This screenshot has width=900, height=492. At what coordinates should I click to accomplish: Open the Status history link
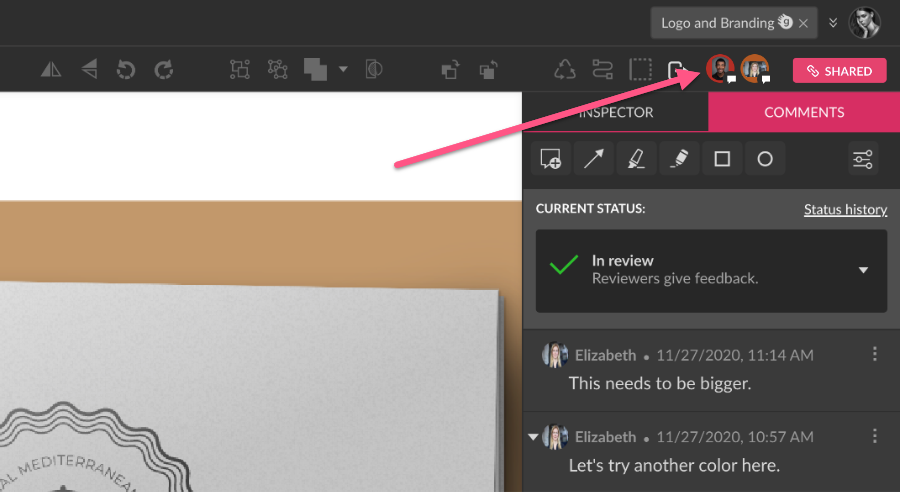tap(845, 209)
